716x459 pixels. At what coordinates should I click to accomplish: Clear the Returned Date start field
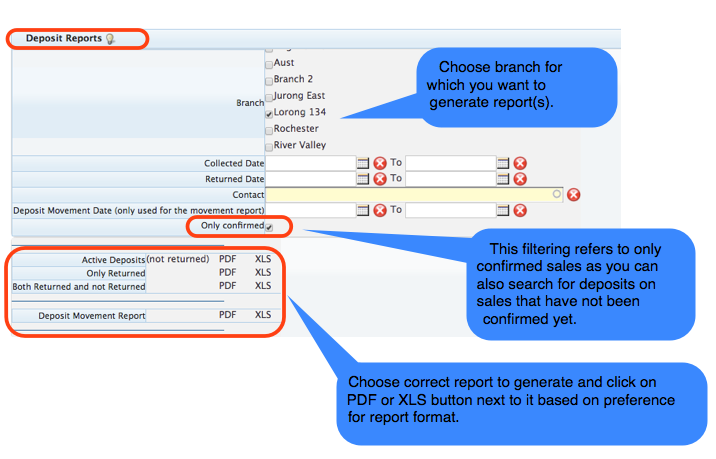point(380,179)
